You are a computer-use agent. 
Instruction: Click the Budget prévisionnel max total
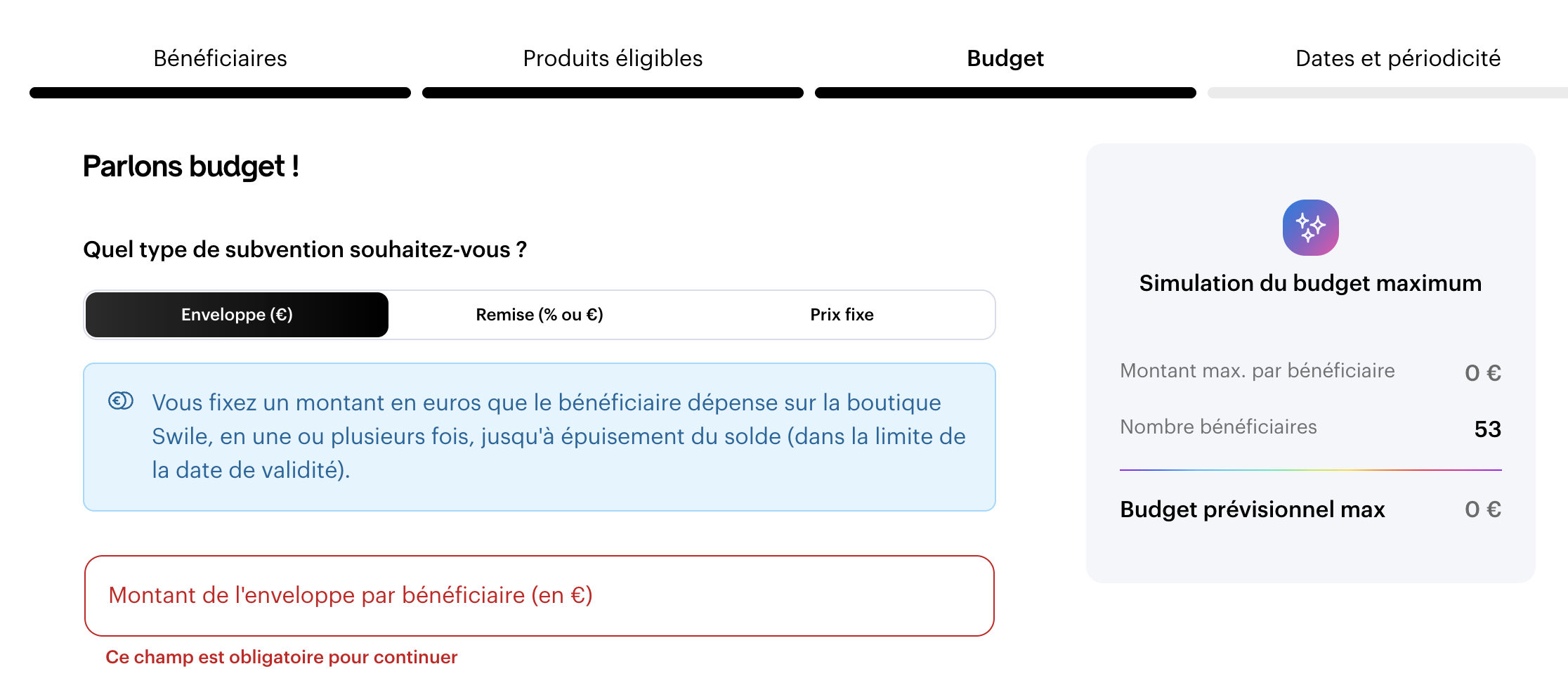1483,509
